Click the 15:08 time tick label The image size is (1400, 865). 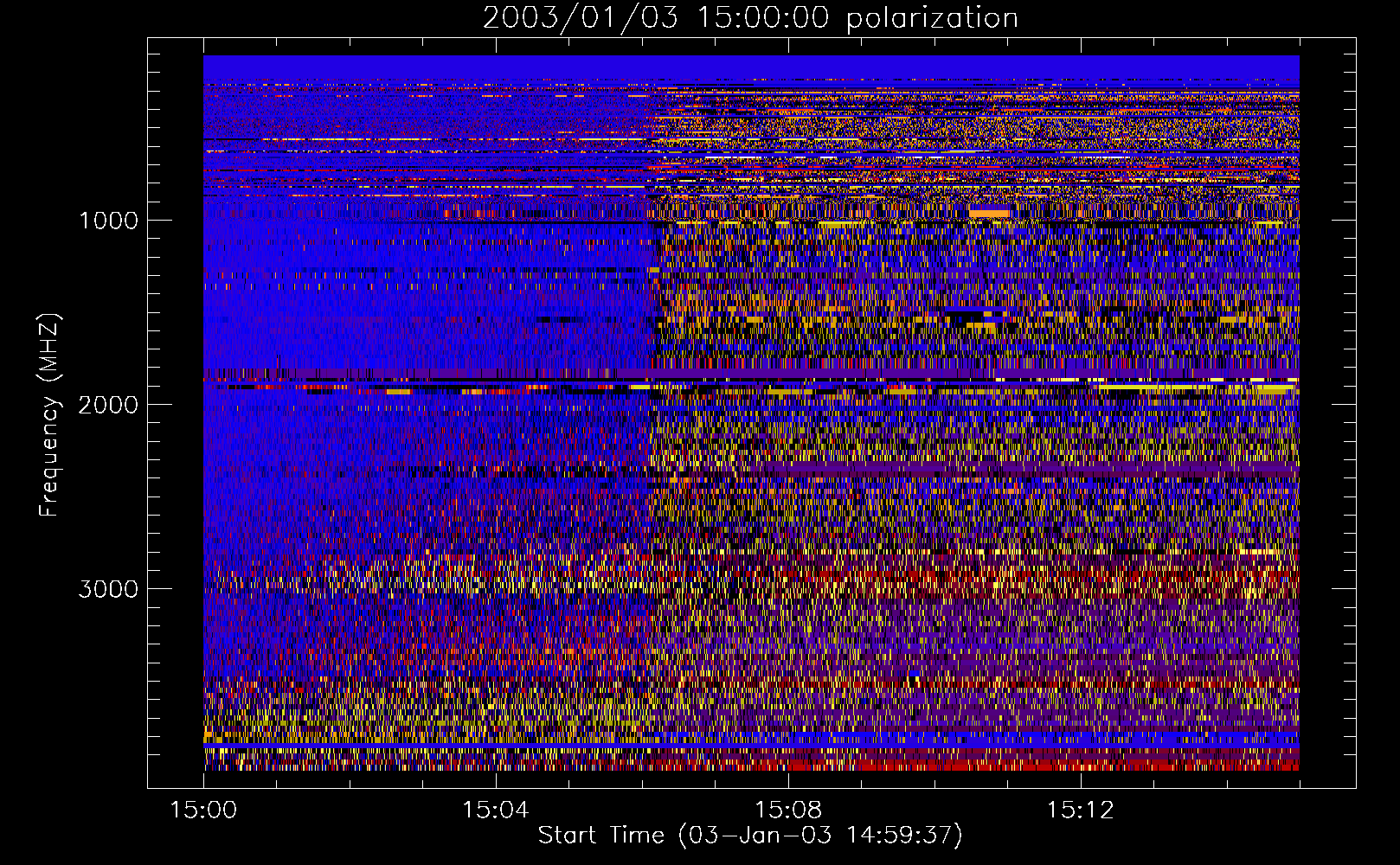tap(788, 811)
